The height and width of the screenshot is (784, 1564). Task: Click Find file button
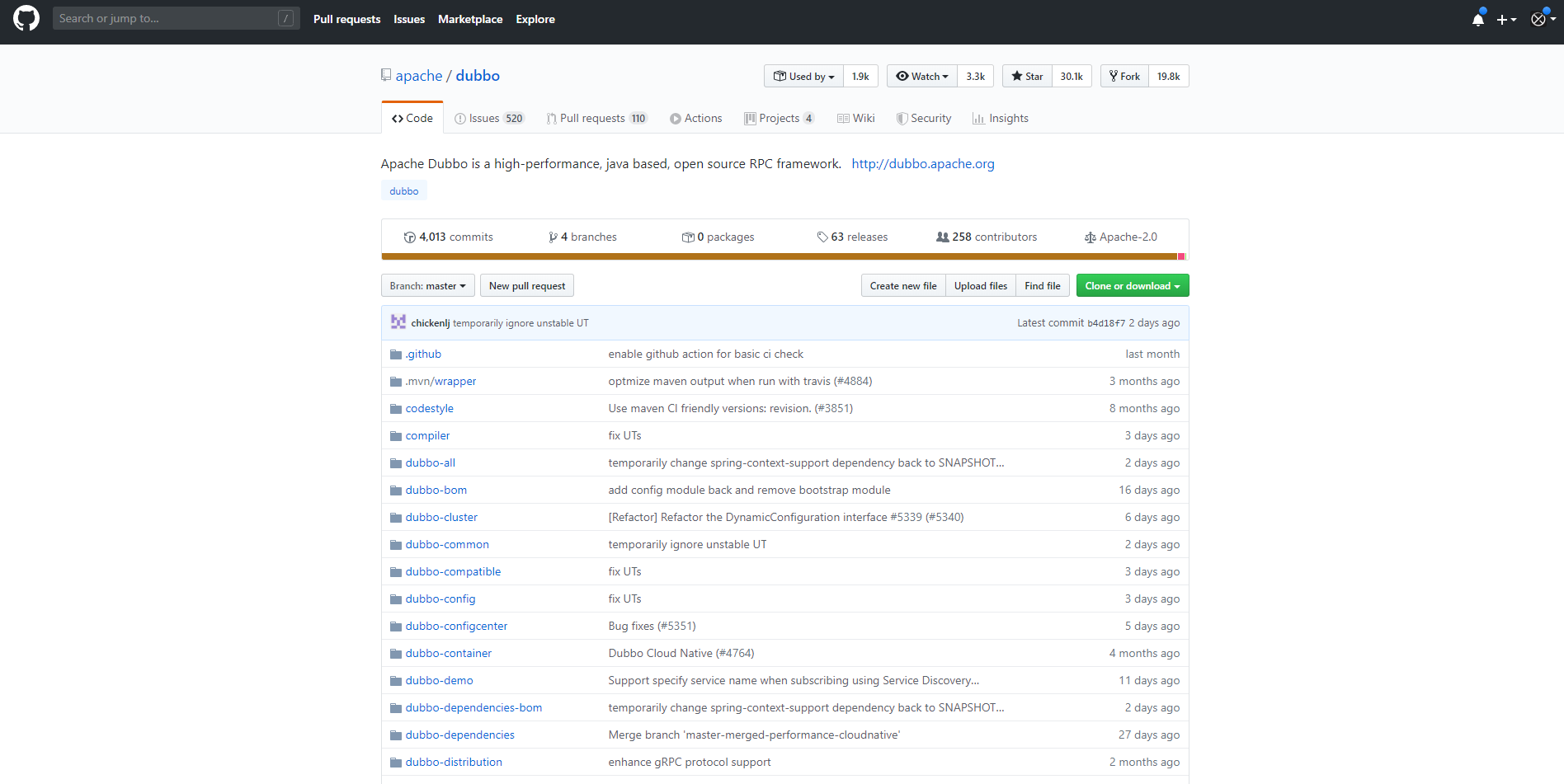coord(1043,286)
